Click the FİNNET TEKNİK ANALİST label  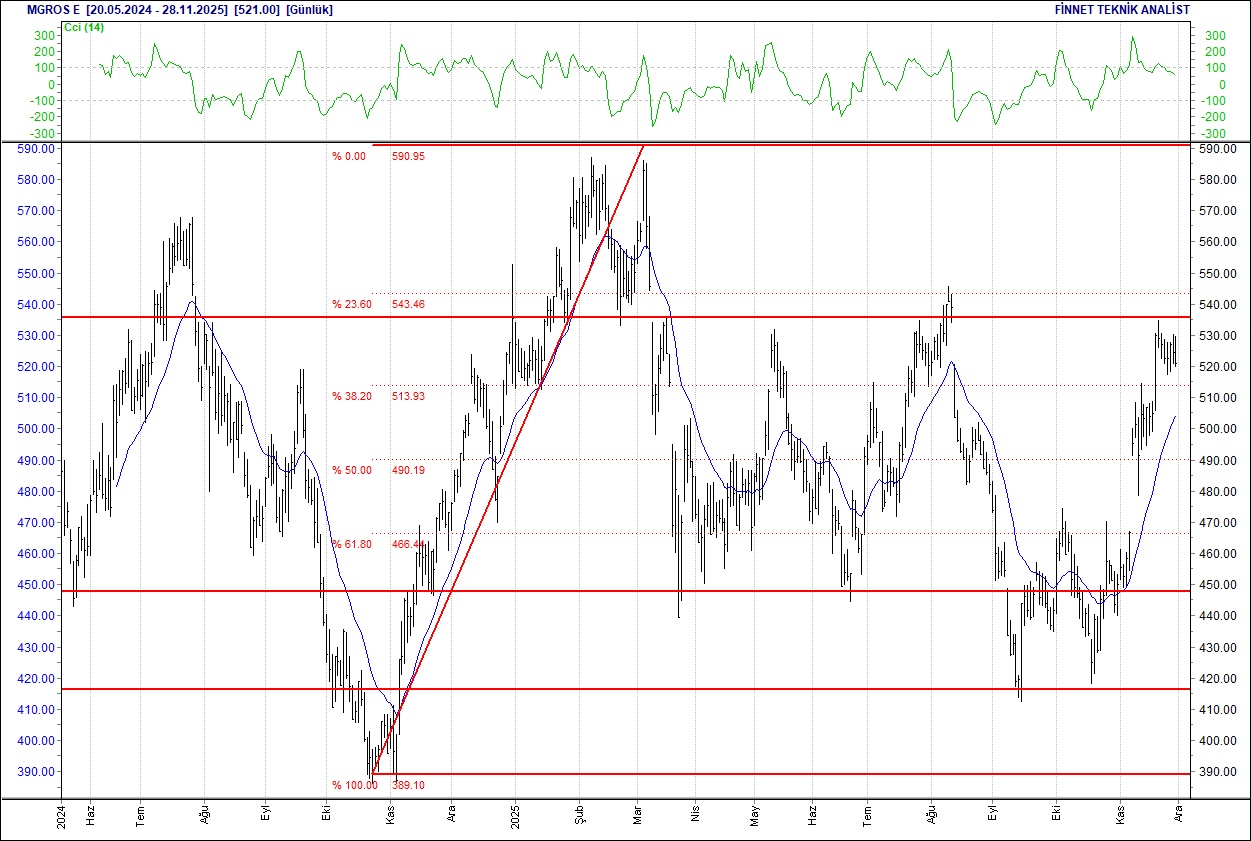point(1122,9)
